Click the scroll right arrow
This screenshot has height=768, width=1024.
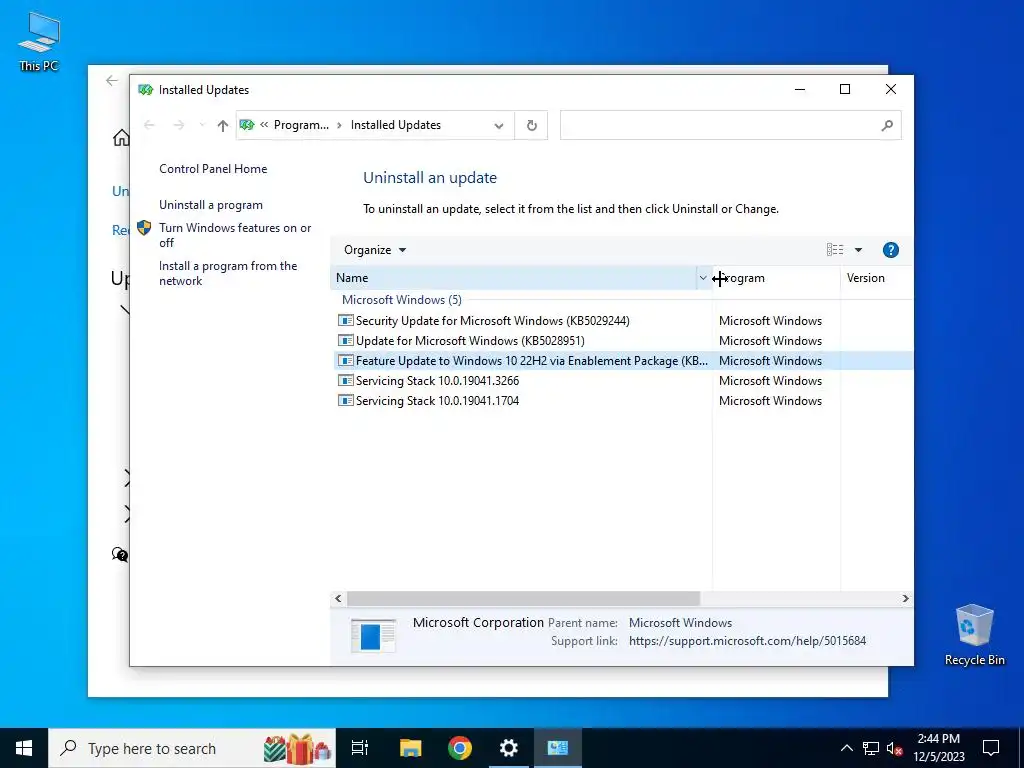[905, 599]
